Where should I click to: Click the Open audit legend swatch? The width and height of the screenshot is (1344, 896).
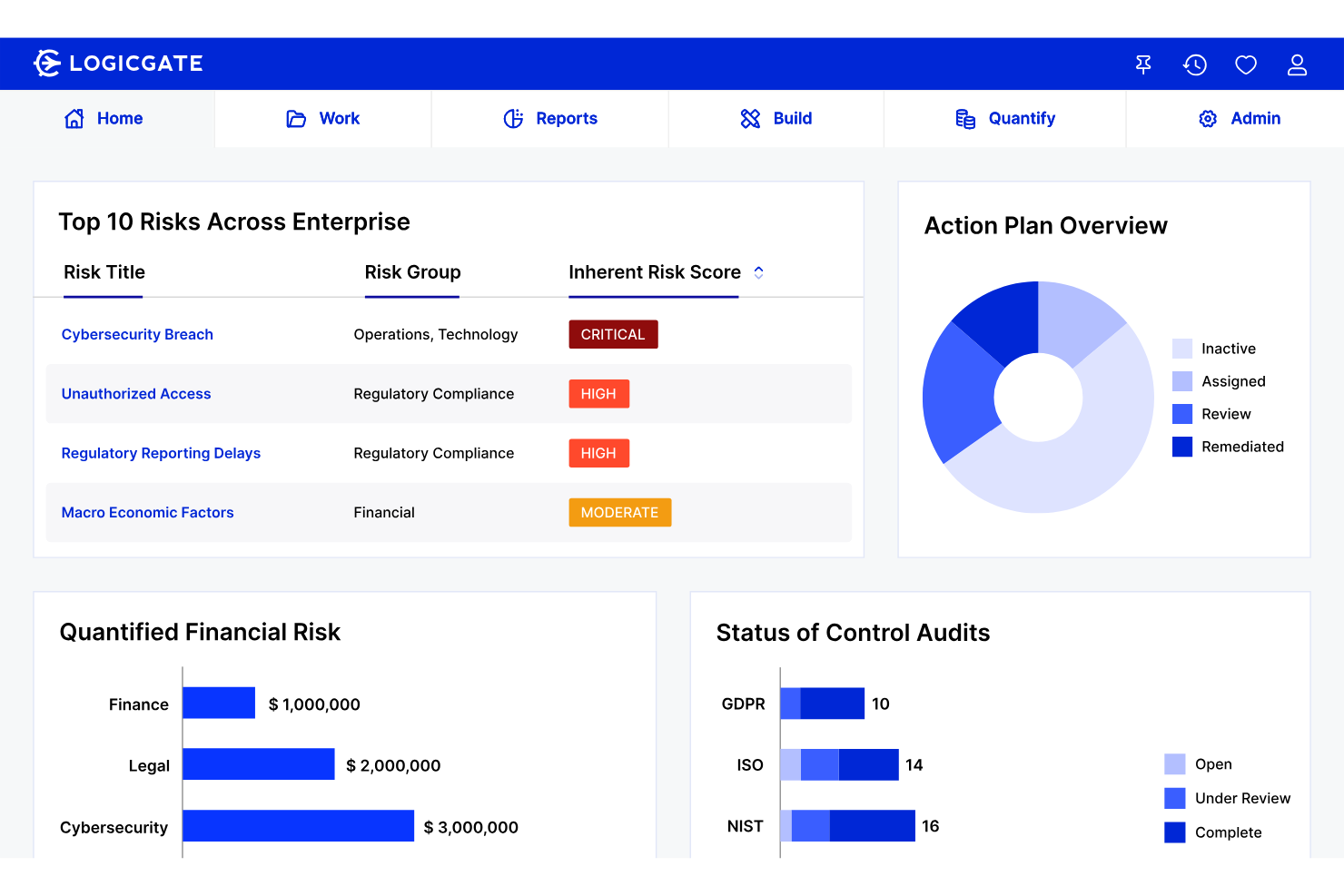(x=1175, y=764)
